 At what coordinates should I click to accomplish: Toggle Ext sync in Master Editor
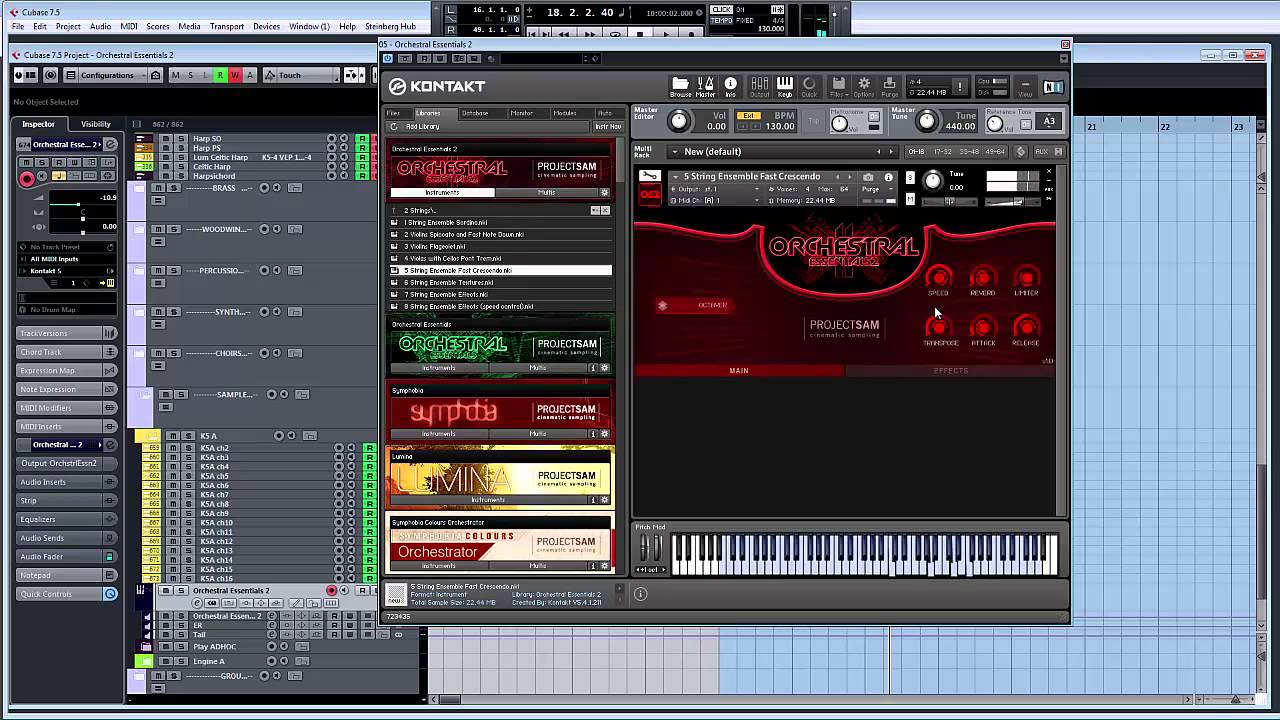click(748, 116)
